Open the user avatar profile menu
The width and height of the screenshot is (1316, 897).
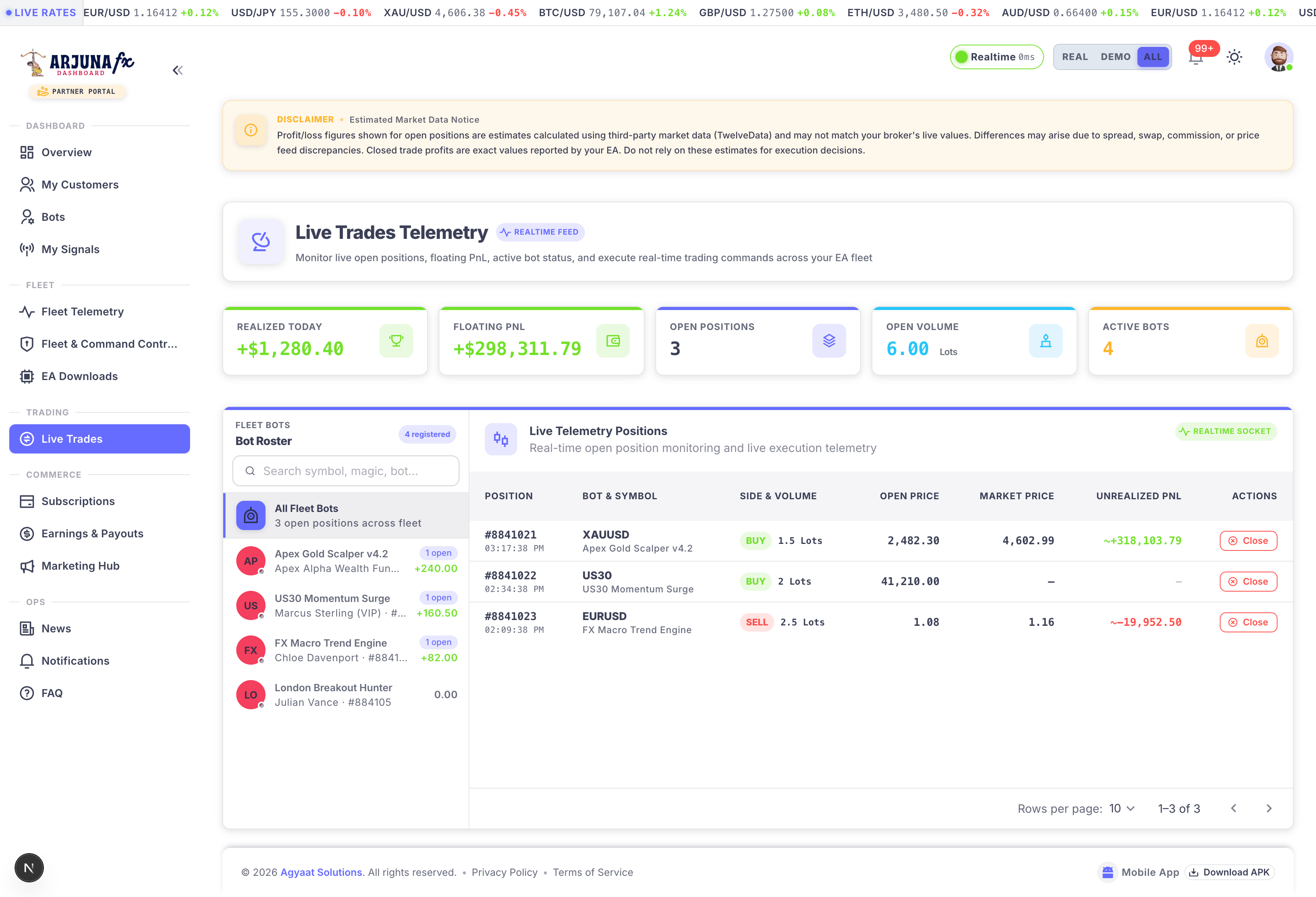pyautogui.click(x=1279, y=57)
